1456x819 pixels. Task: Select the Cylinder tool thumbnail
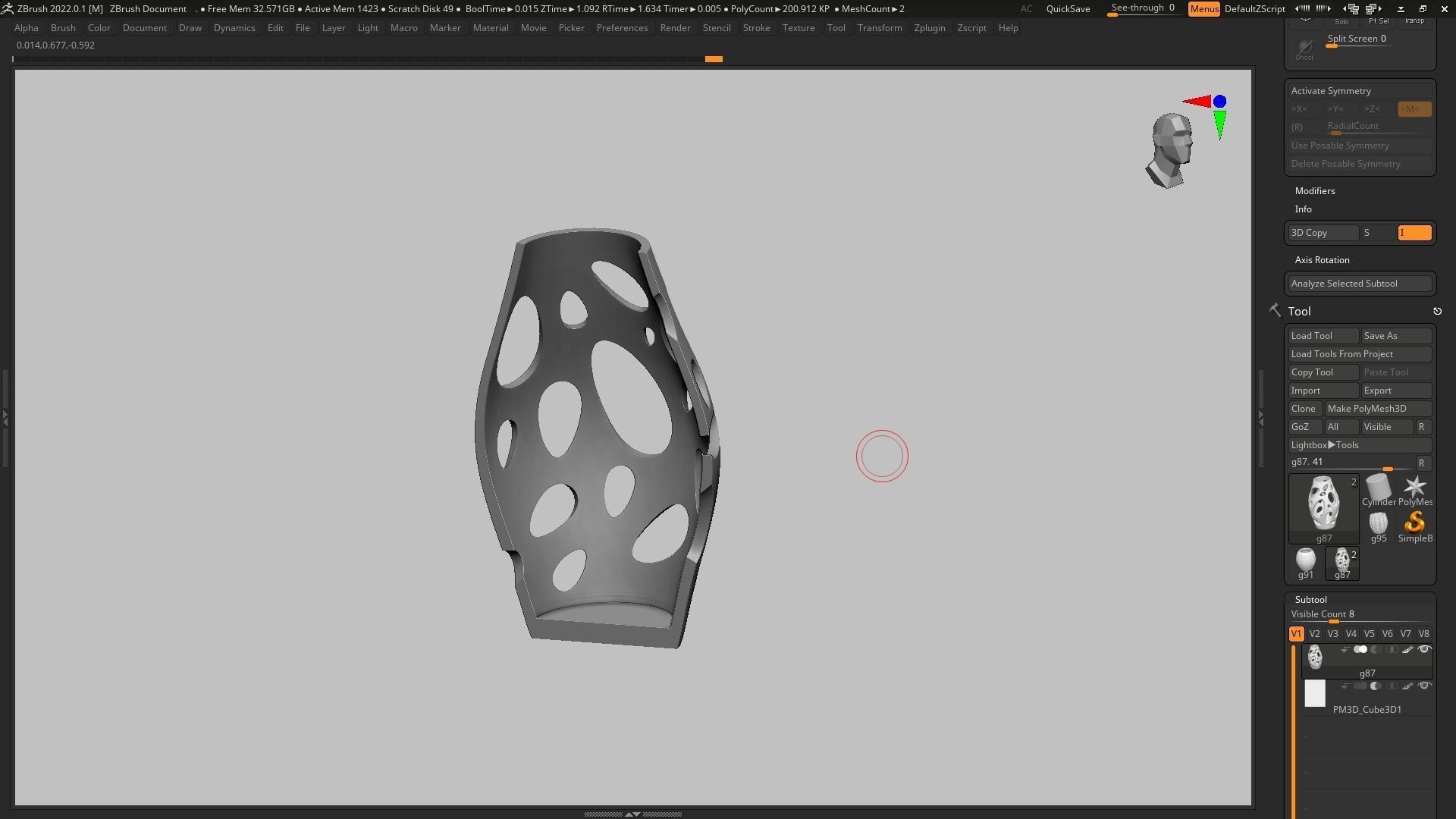click(1378, 491)
